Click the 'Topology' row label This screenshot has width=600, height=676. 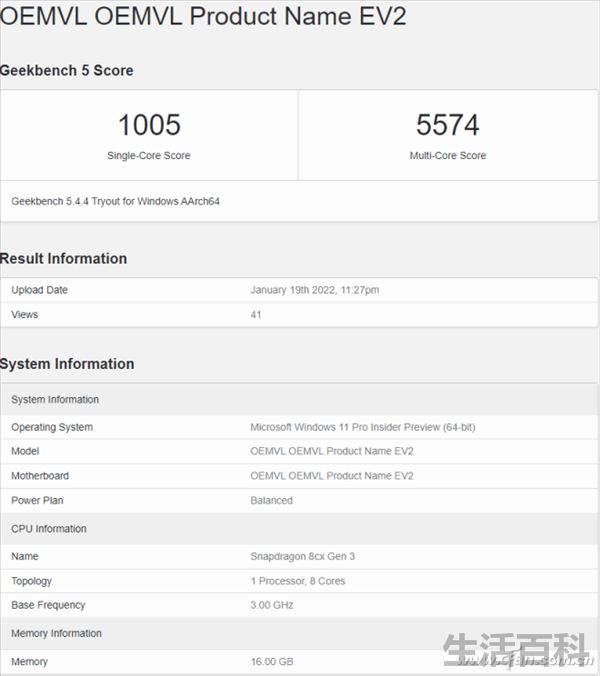[31, 581]
